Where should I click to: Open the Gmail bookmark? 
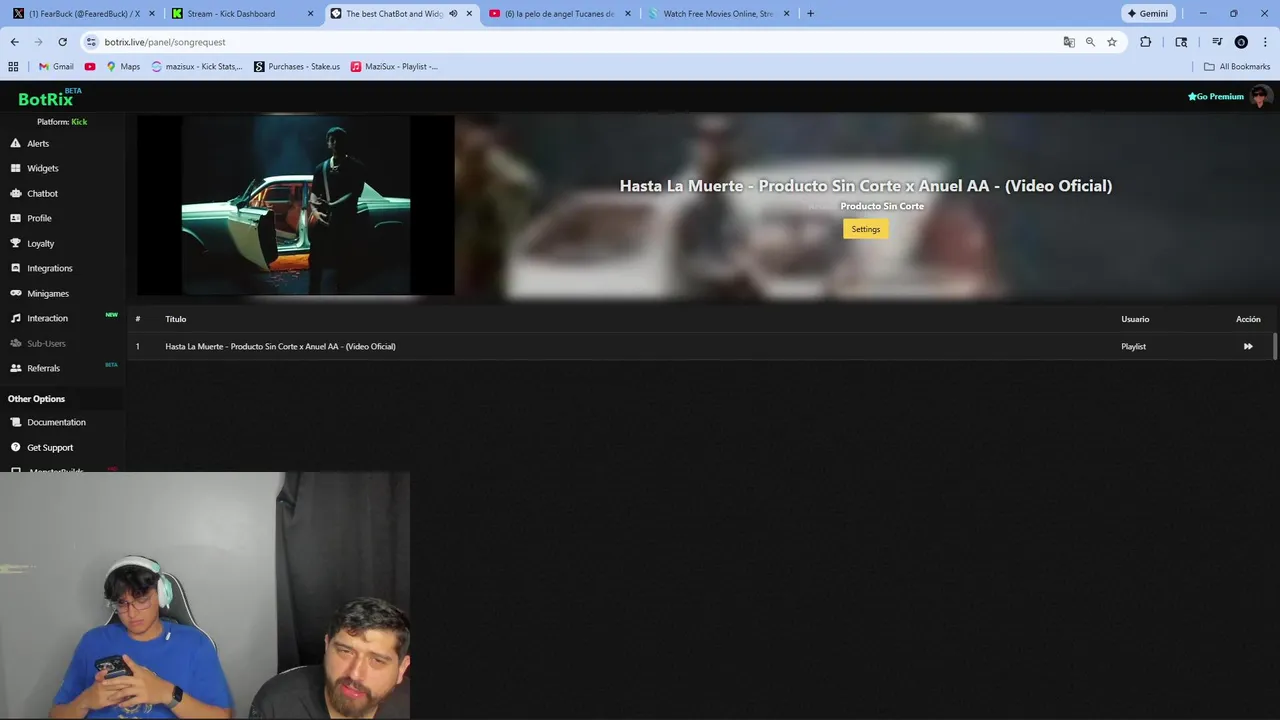tap(56, 66)
